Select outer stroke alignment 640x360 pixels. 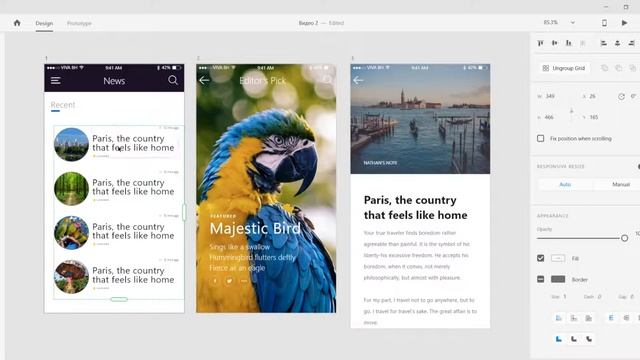coord(574,318)
